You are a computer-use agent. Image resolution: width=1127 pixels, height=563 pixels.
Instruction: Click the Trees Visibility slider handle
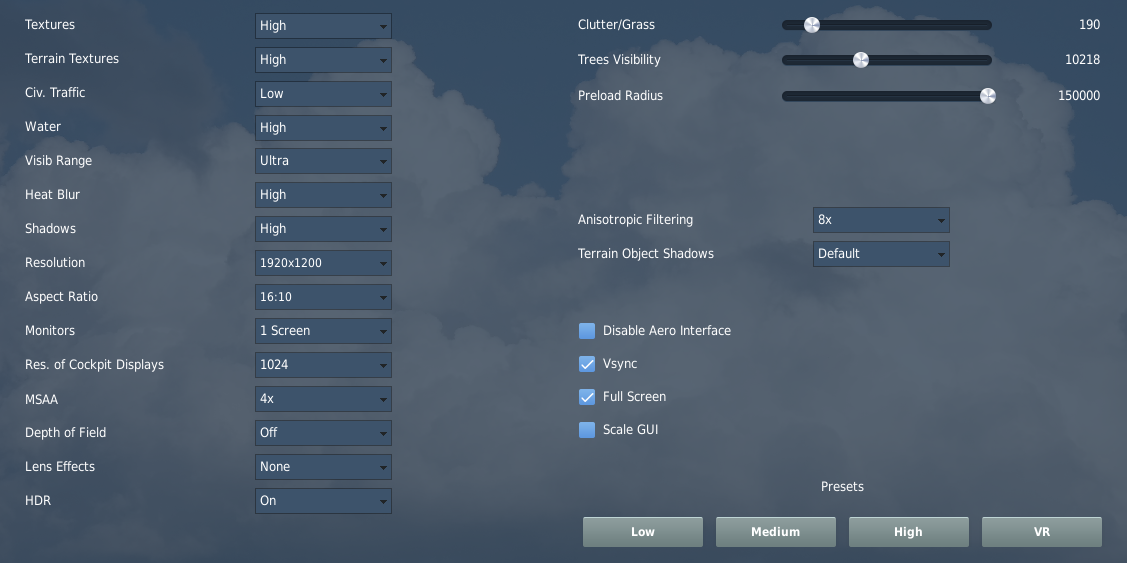point(860,60)
